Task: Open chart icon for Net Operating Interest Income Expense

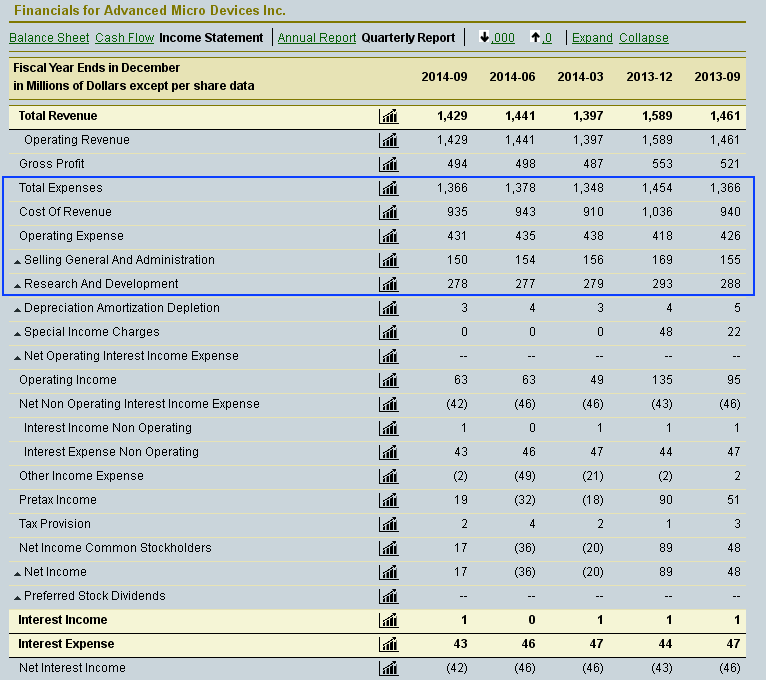Action: (389, 356)
